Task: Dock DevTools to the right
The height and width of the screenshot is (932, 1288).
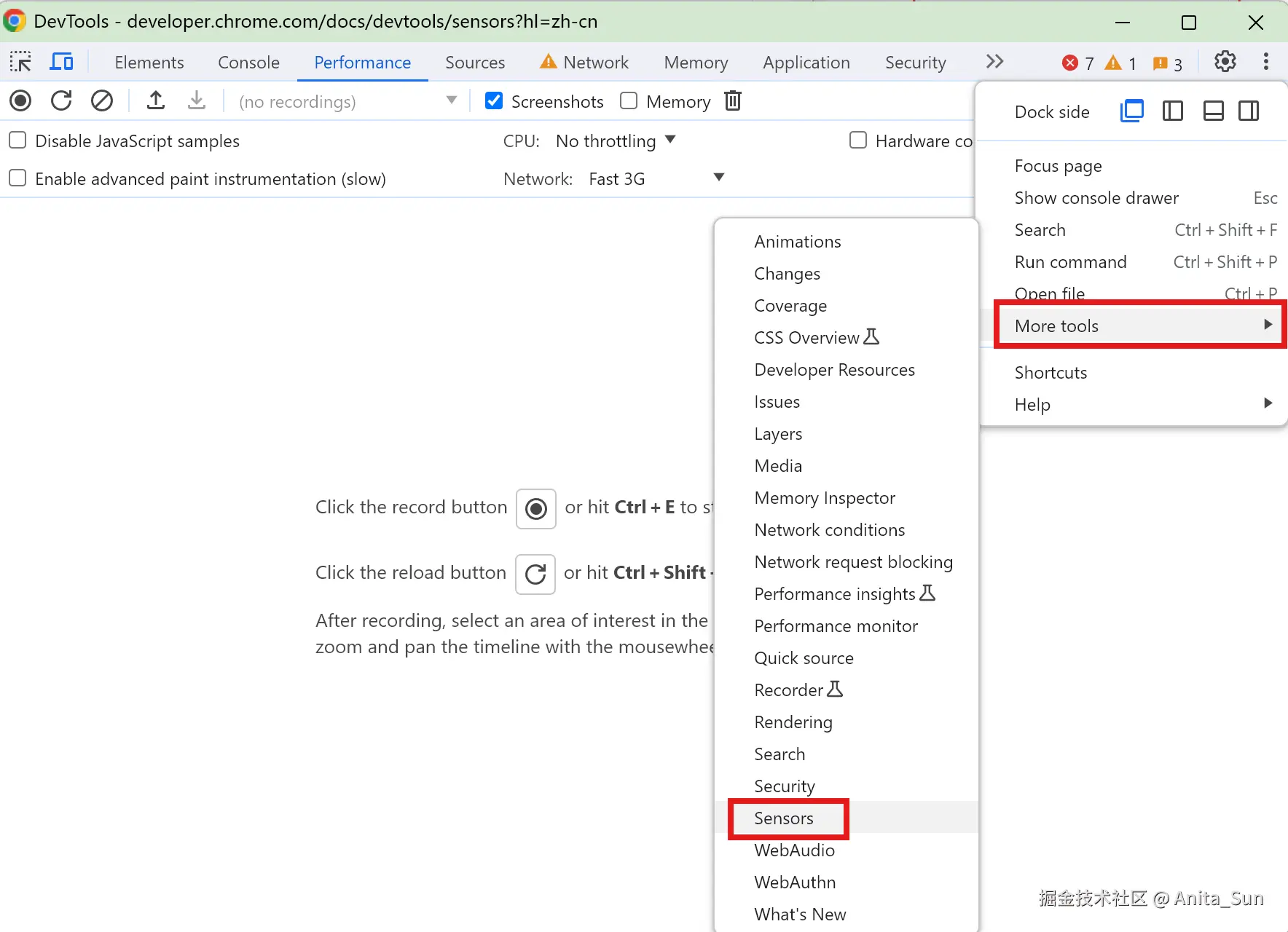Action: point(1249,111)
